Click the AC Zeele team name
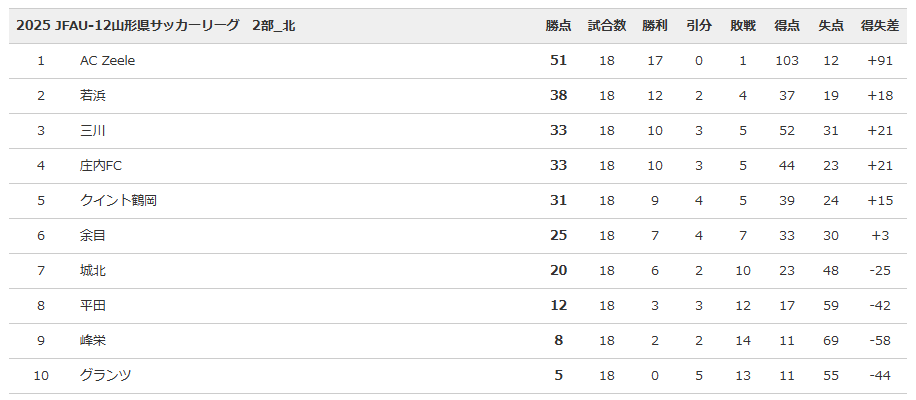 click(107, 61)
